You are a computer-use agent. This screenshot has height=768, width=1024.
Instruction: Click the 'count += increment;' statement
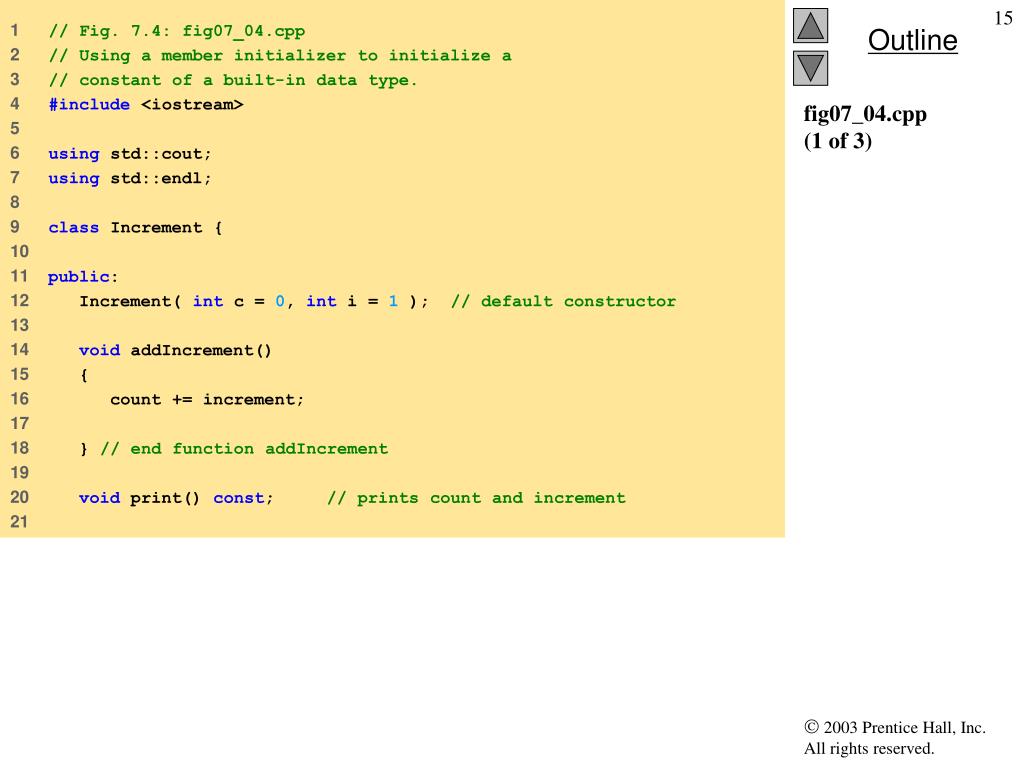[207, 400]
